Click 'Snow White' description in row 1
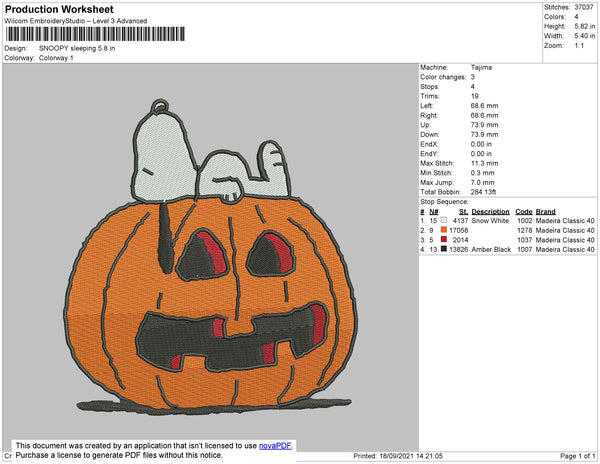 tap(490, 221)
